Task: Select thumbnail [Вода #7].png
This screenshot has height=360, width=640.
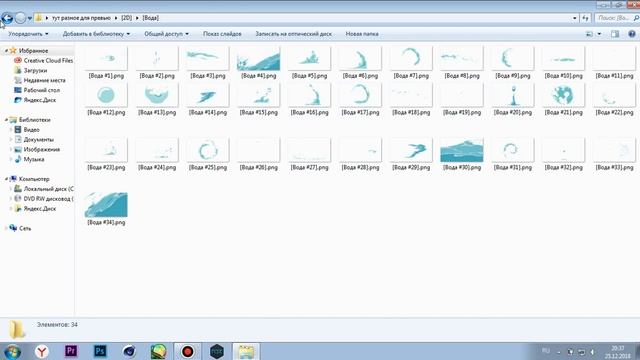Action: (x=411, y=58)
